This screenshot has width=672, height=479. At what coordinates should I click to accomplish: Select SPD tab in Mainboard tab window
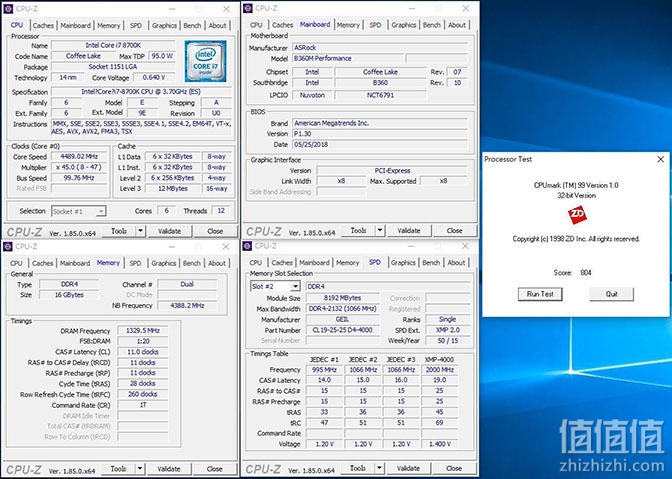pyautogui.click(x=375, y=25)
